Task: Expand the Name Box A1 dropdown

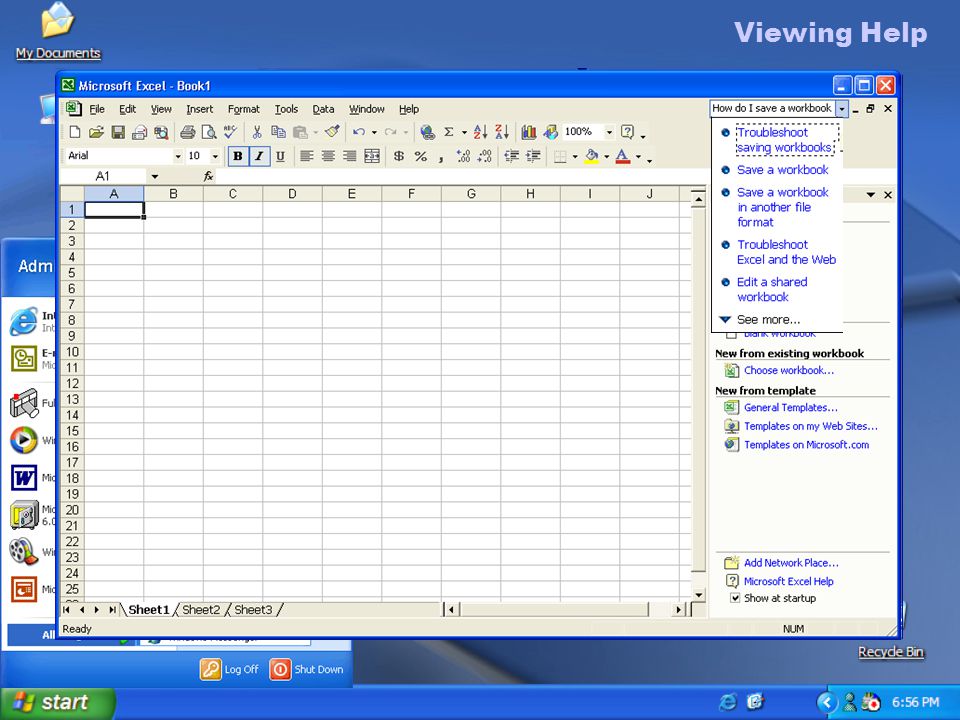Action: point(155,176)
